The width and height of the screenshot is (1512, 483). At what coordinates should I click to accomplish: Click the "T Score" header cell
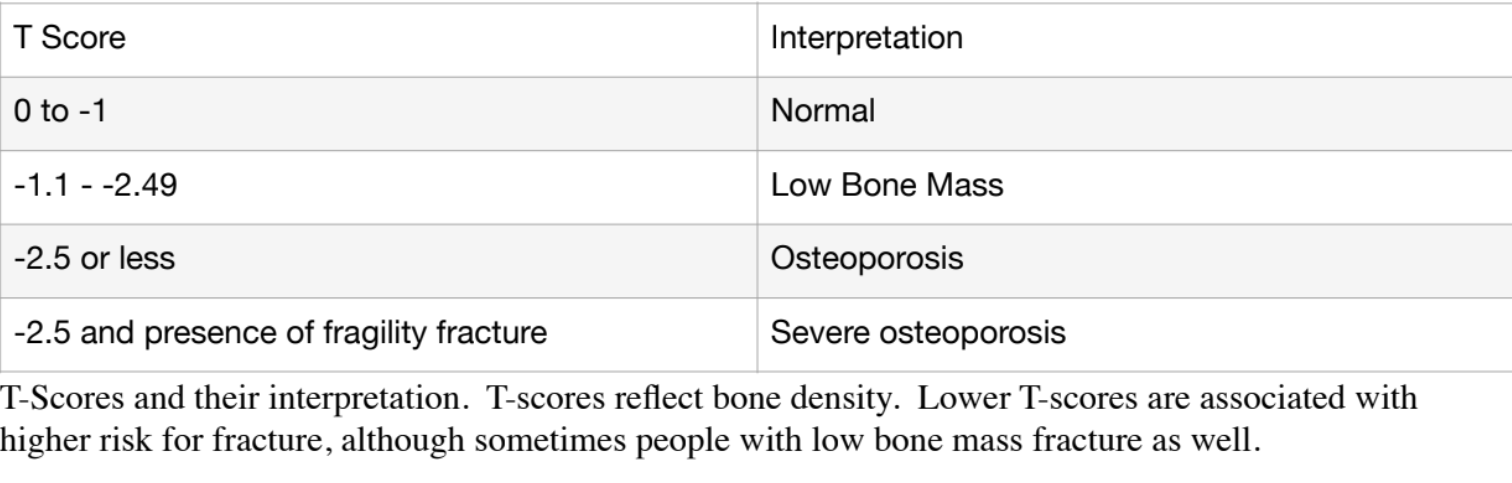pos(378,40)
